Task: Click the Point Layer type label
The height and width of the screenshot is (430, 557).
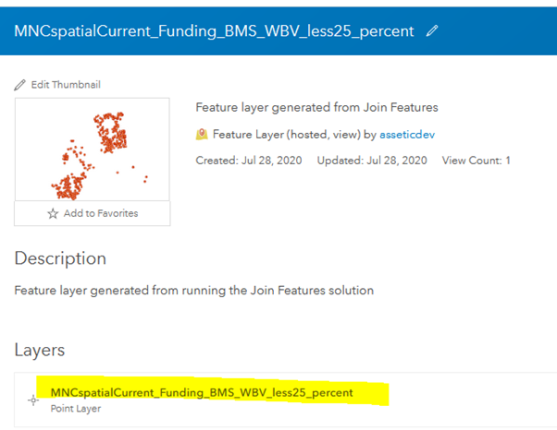Action: pos(76,409)
